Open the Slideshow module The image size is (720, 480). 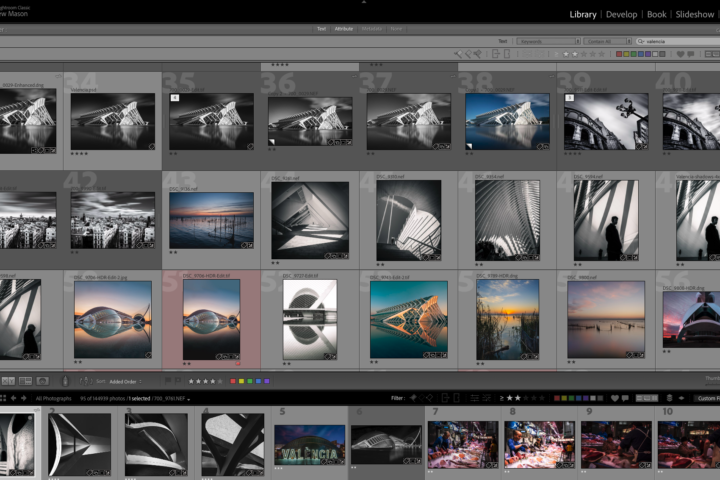click(x=695, y=14)
